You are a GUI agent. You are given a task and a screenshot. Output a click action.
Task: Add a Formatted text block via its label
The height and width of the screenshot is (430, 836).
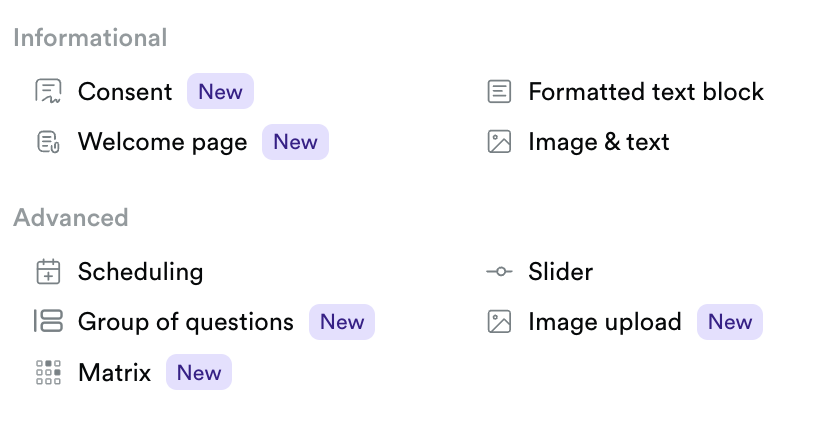point(645,92)
